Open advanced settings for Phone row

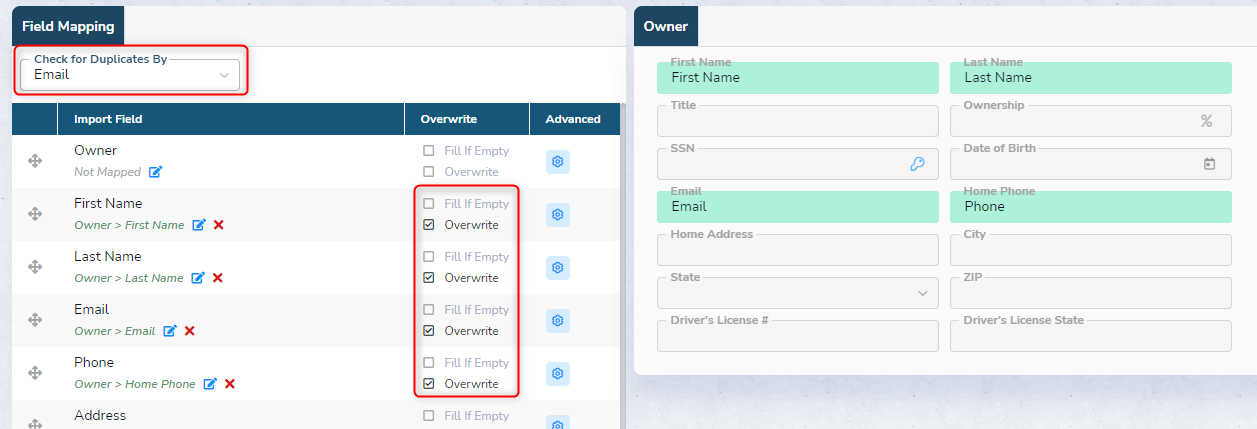pyautogui.click(x=558, y=374)
